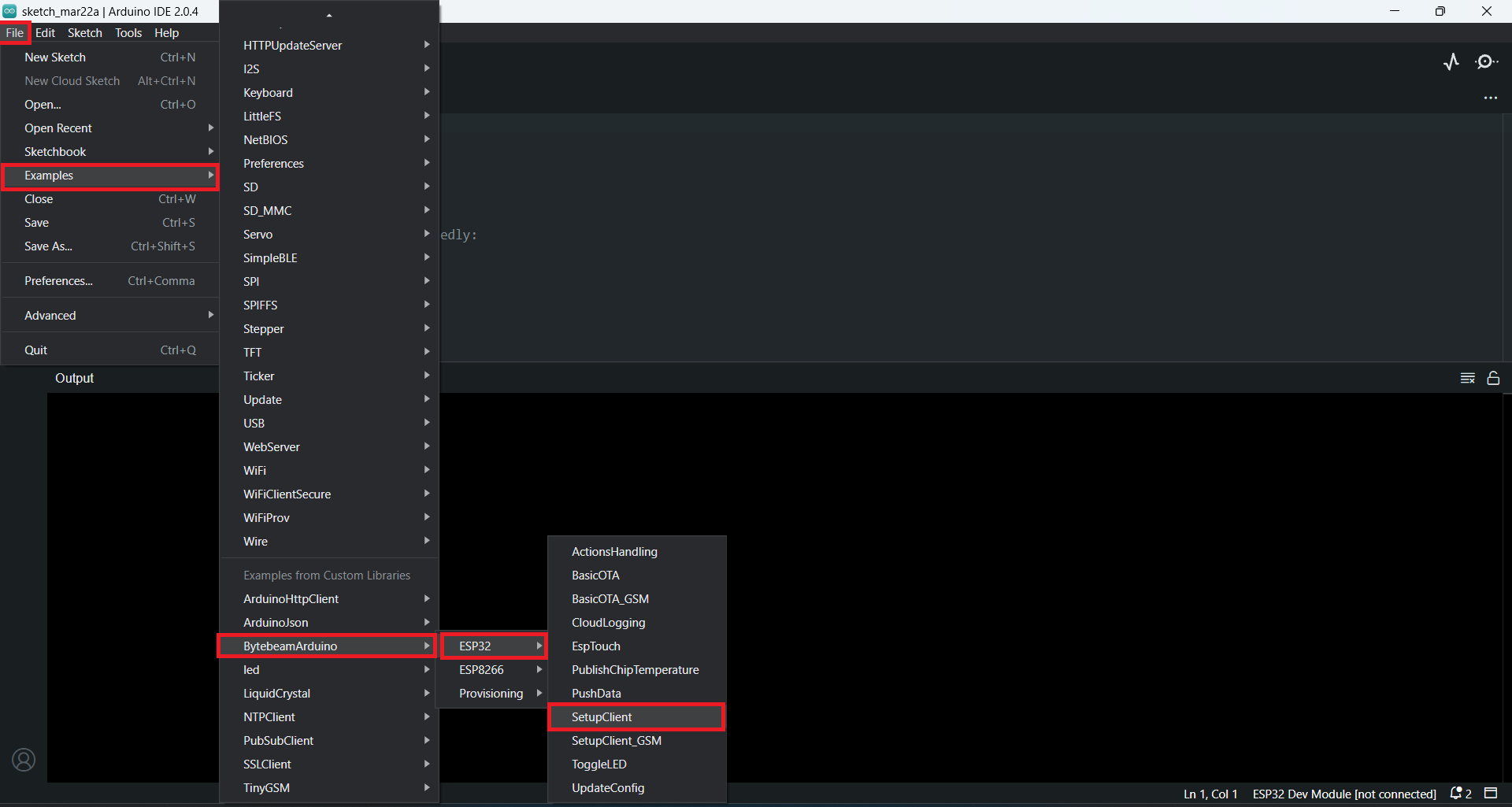This screenshot has width=1512, height=807.
Task: Toggle Output panel scroll lock icon
Action: coord(1493,378)
